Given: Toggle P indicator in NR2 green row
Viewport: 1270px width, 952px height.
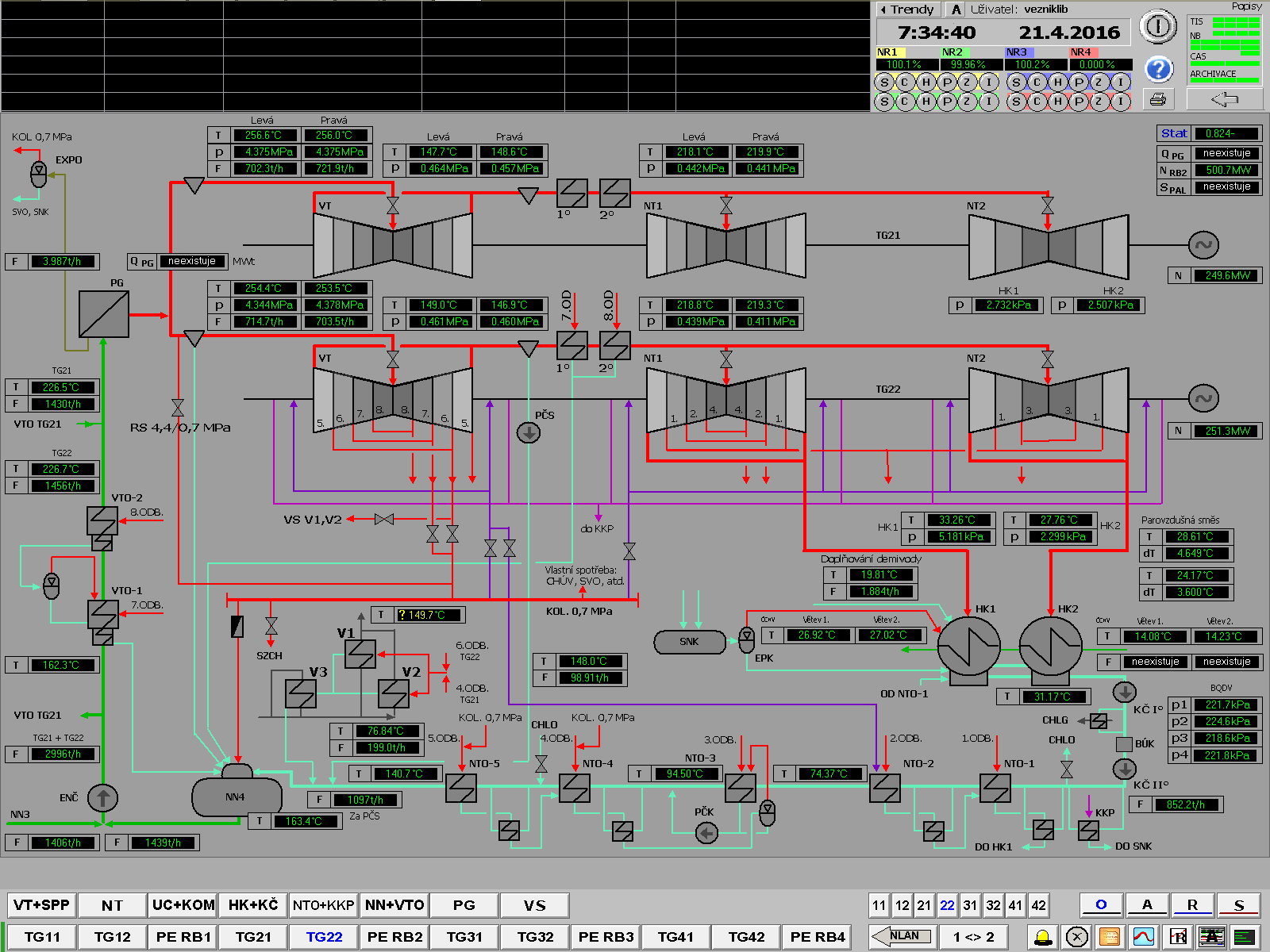Looking at the screenshot, I should (x=946, y=102).
